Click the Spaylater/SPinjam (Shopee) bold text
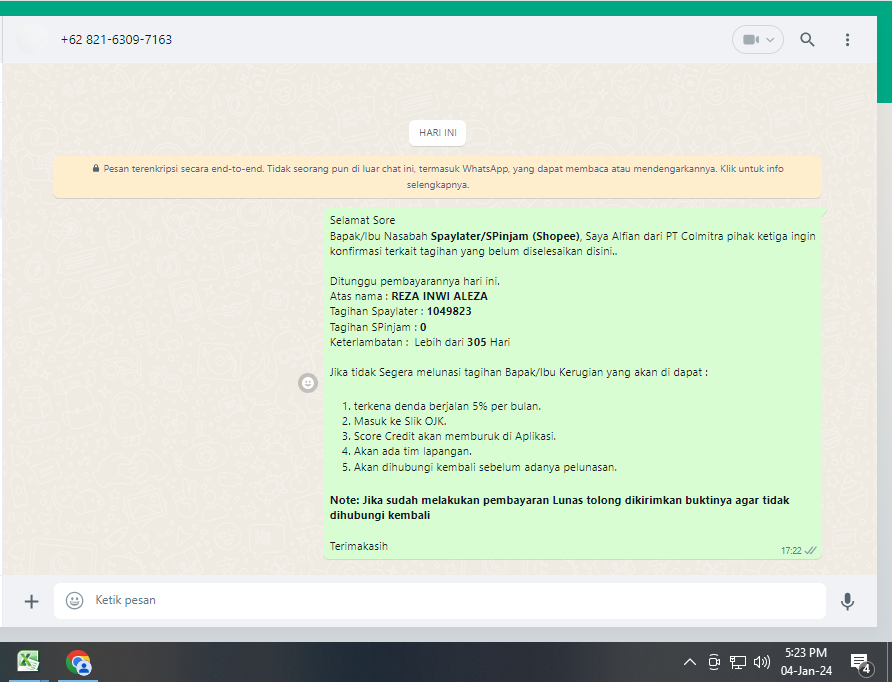This screenshot has height=682, width=892. click(505, 236)
